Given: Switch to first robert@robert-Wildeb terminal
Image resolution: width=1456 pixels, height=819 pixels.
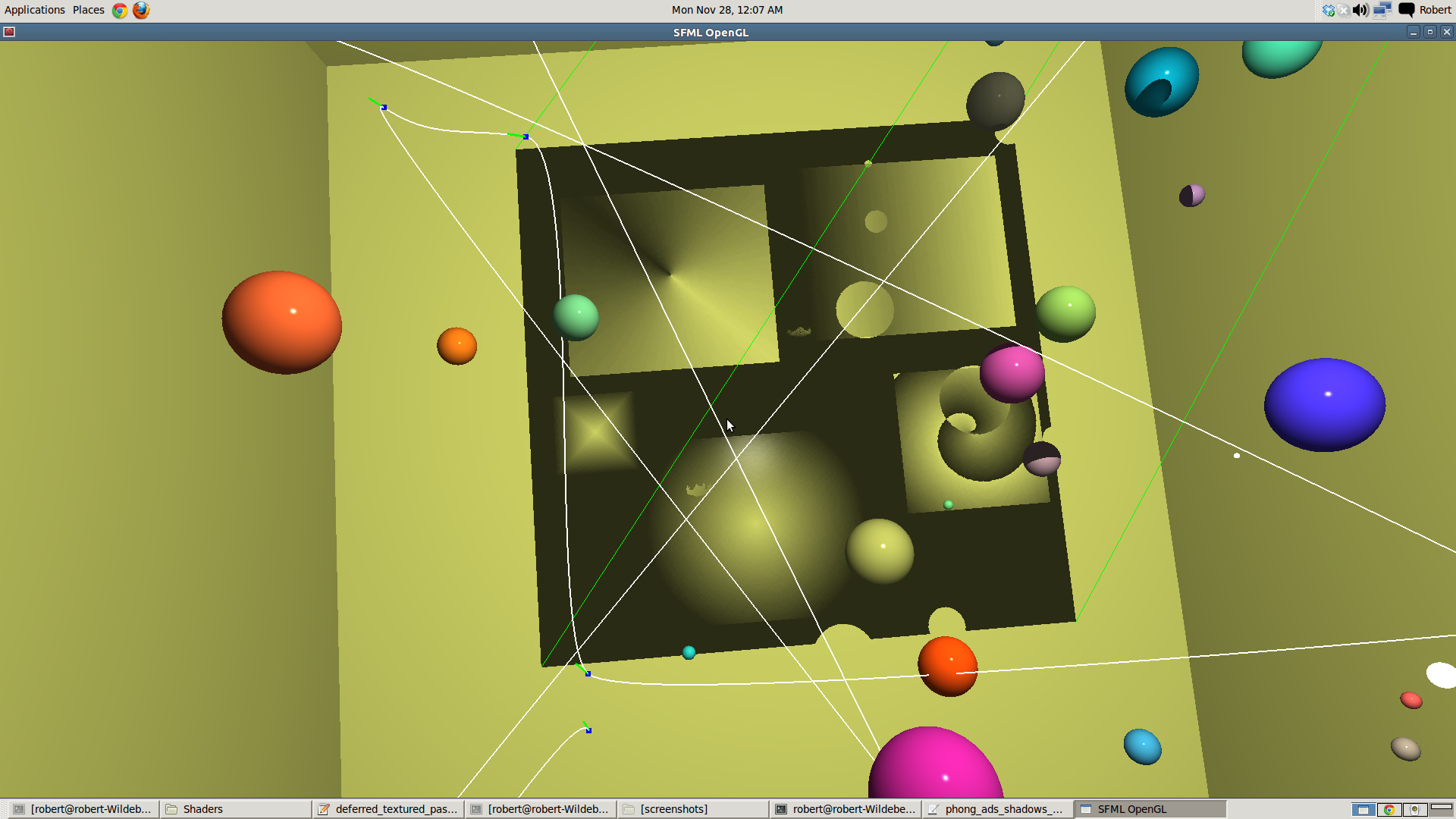Looking at the screenshot, I should click(x=83, y=809).
